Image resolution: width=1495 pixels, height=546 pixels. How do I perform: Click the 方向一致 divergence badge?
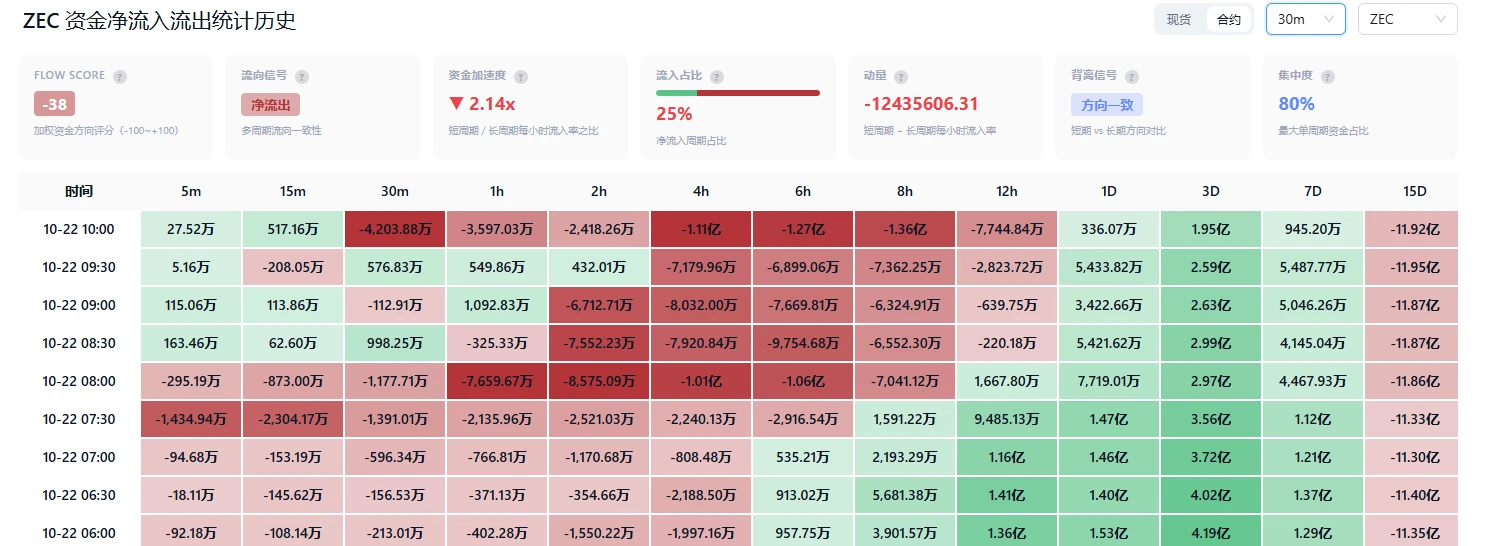pos(1107,104)
